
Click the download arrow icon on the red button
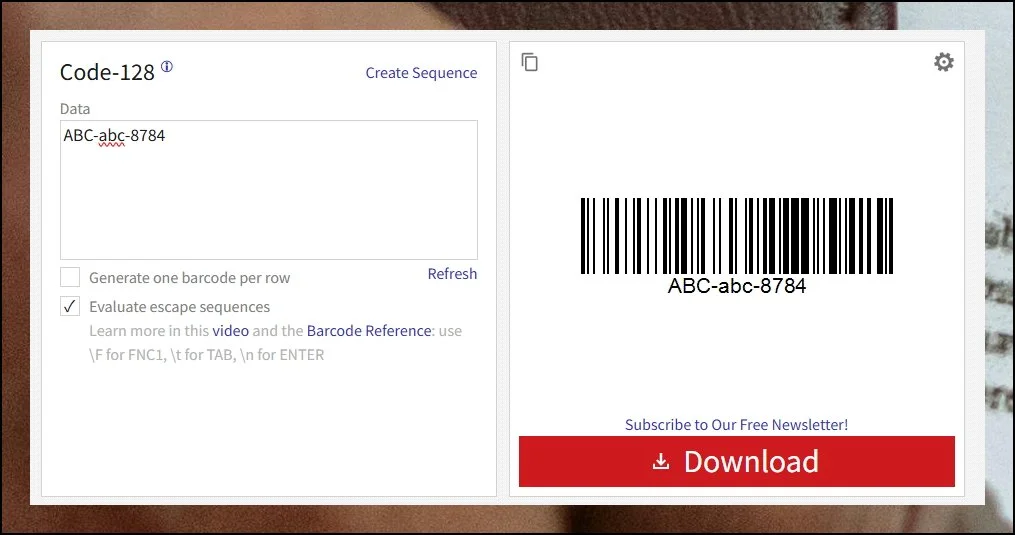point(660,462)
